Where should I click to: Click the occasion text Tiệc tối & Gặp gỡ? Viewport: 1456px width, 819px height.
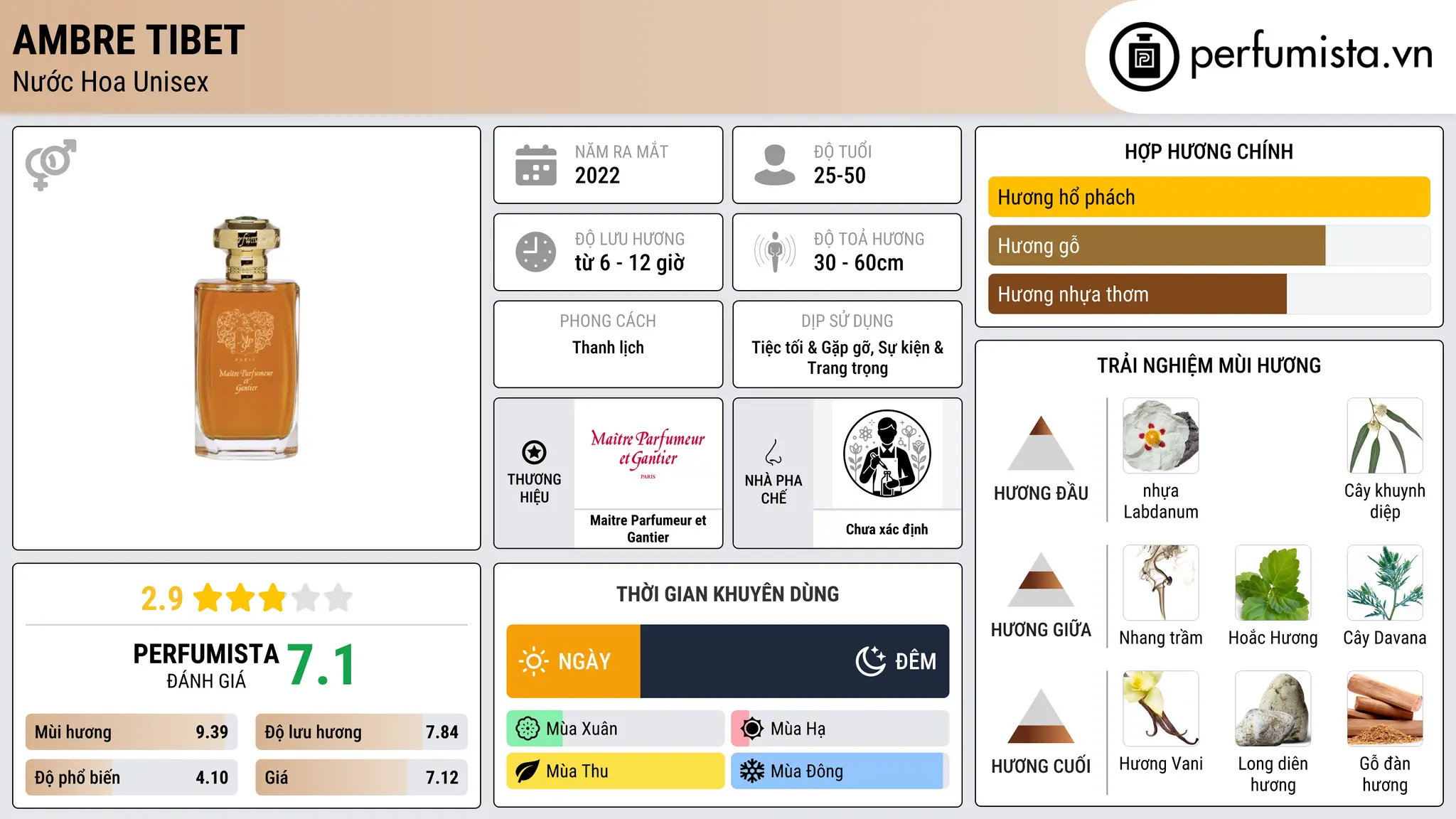(813, 348)
